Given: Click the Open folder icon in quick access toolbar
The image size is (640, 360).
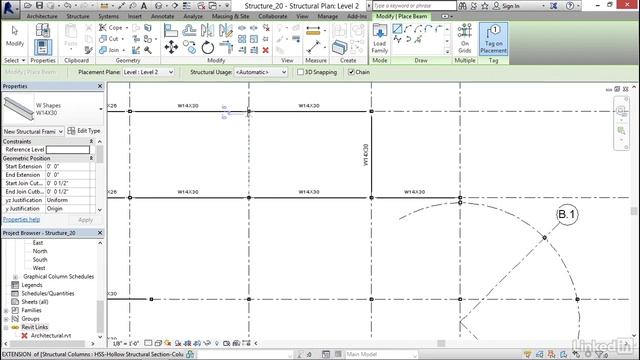Looking at the screenshot, I should tap(28, 6).
